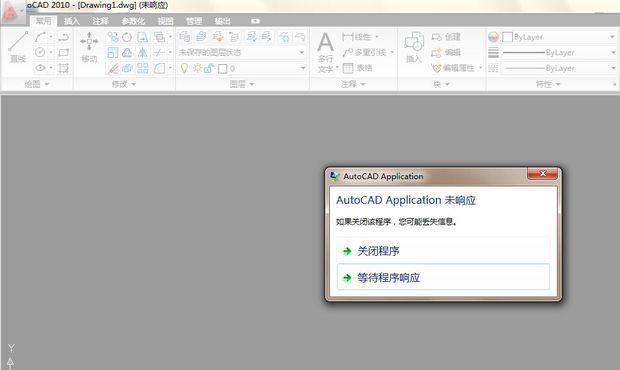Click the Scale modify icon
This screenshot has width=620, height=370.
pyautogui.click(x=113, y=53)
